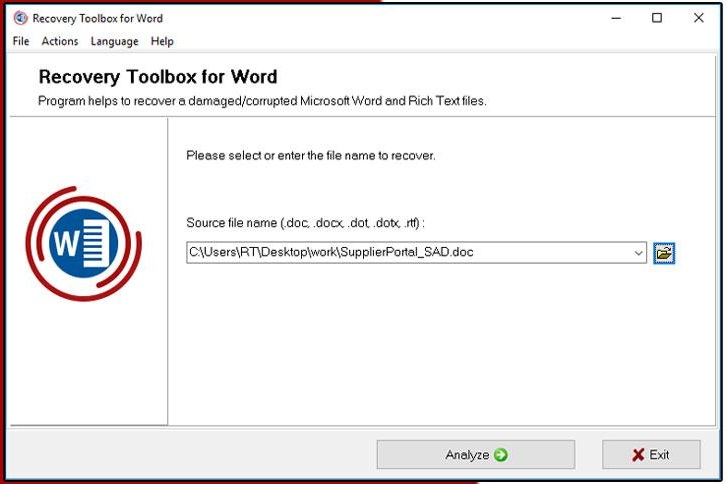Screen dimensions: 727x484
Task: Open the File menu
Action: [21, 41]
